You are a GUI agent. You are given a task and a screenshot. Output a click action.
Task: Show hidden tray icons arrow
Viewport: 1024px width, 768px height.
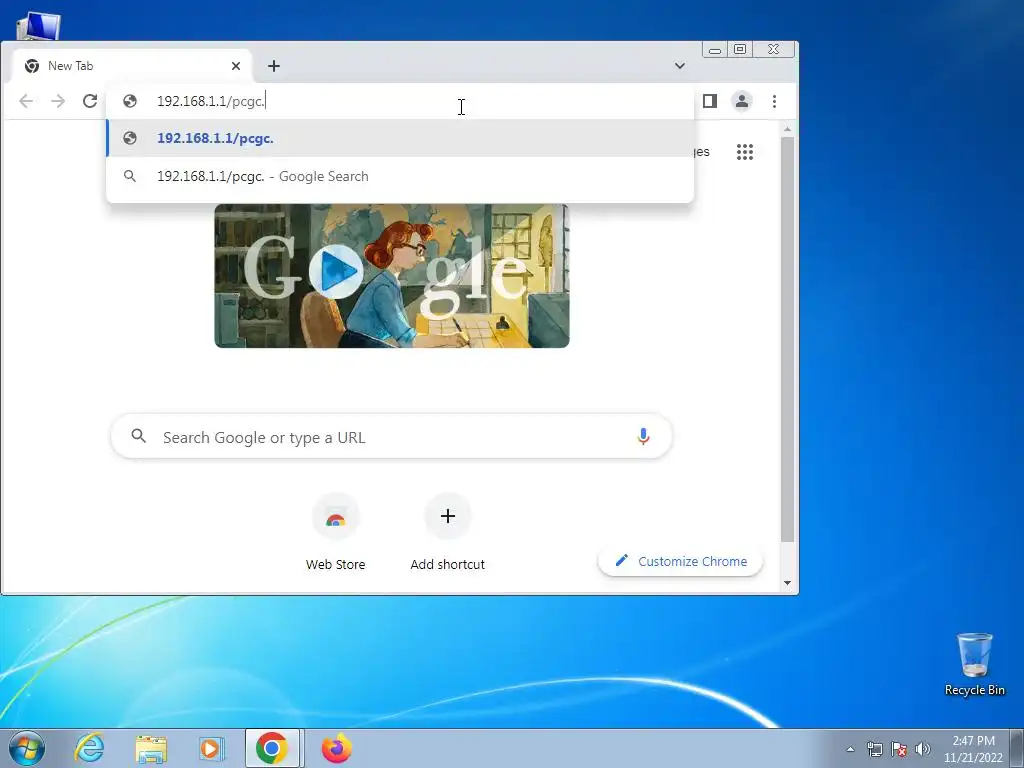[x=850, y=749]
